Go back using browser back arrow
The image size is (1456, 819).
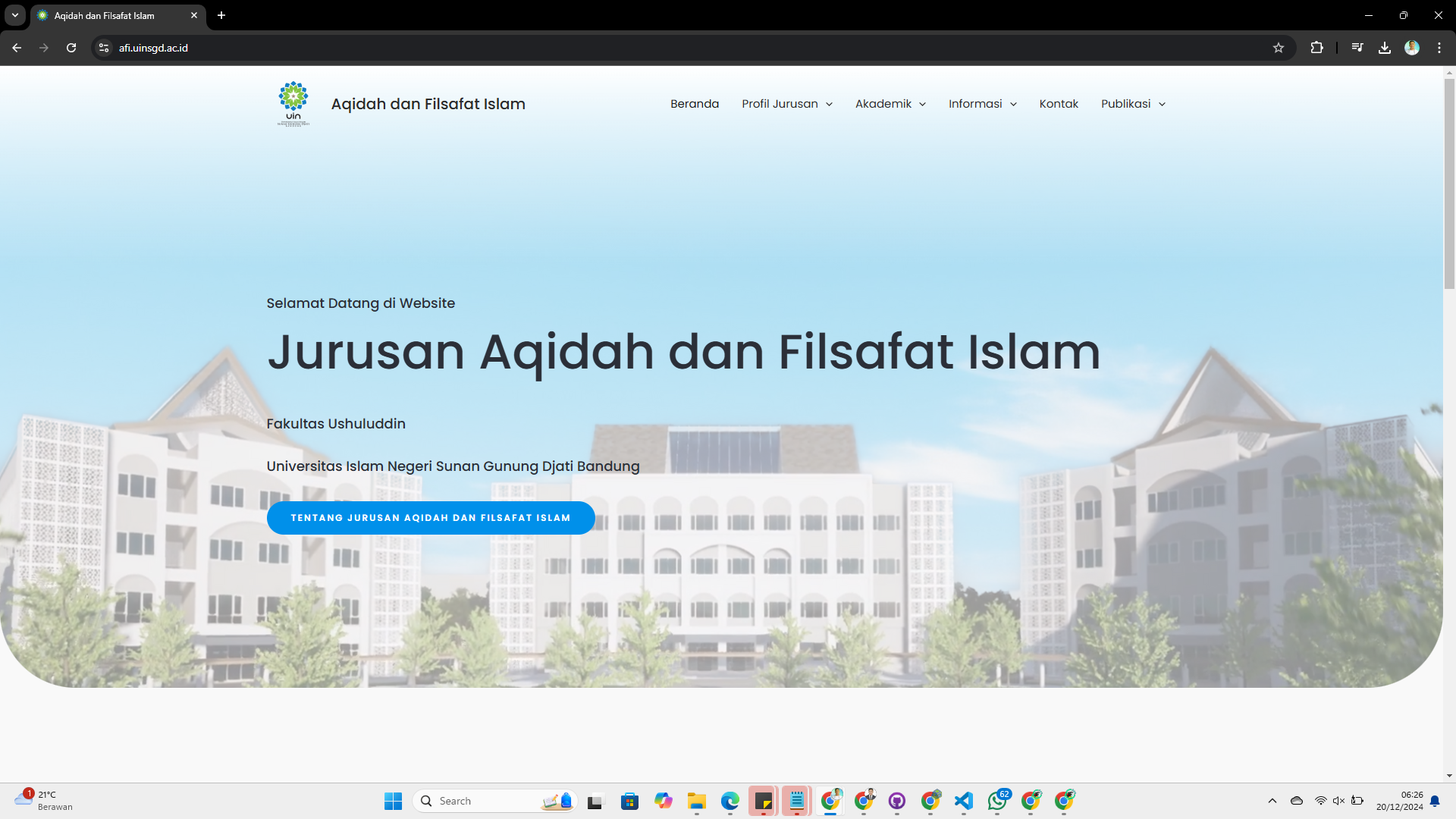(17, 48)
